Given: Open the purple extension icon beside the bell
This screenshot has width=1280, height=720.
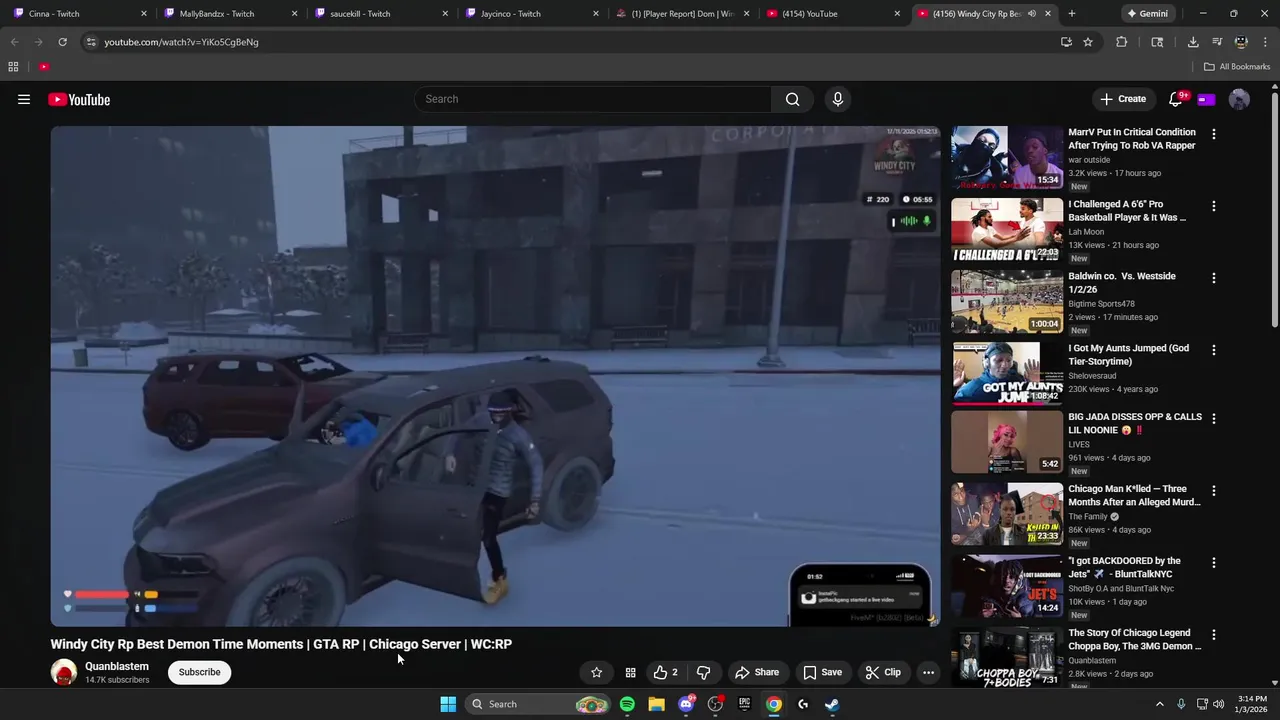Looking at the screenshot, I should (x=1206, y=99).
